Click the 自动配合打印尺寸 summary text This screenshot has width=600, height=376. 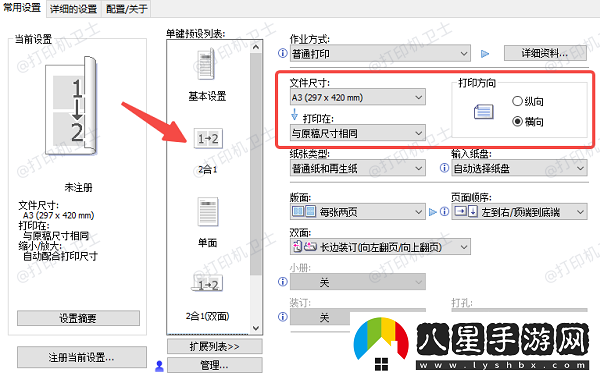pos(60,256)
